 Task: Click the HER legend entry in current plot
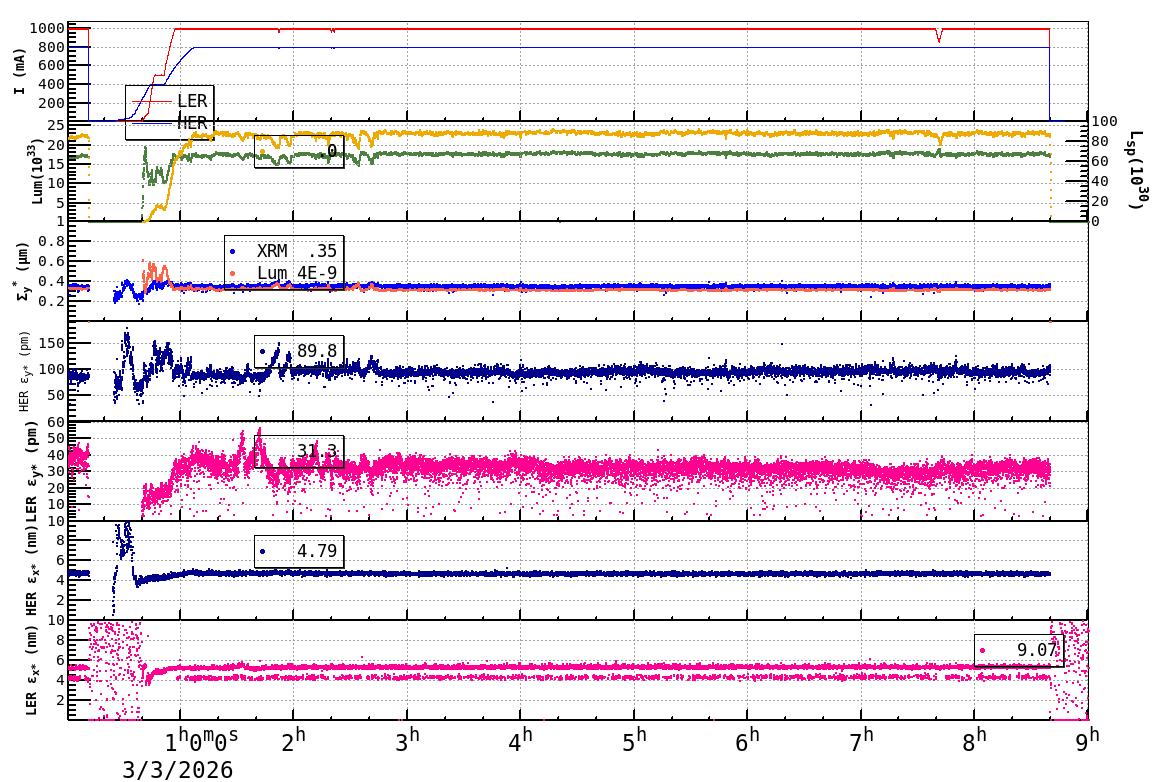[169, 124]
